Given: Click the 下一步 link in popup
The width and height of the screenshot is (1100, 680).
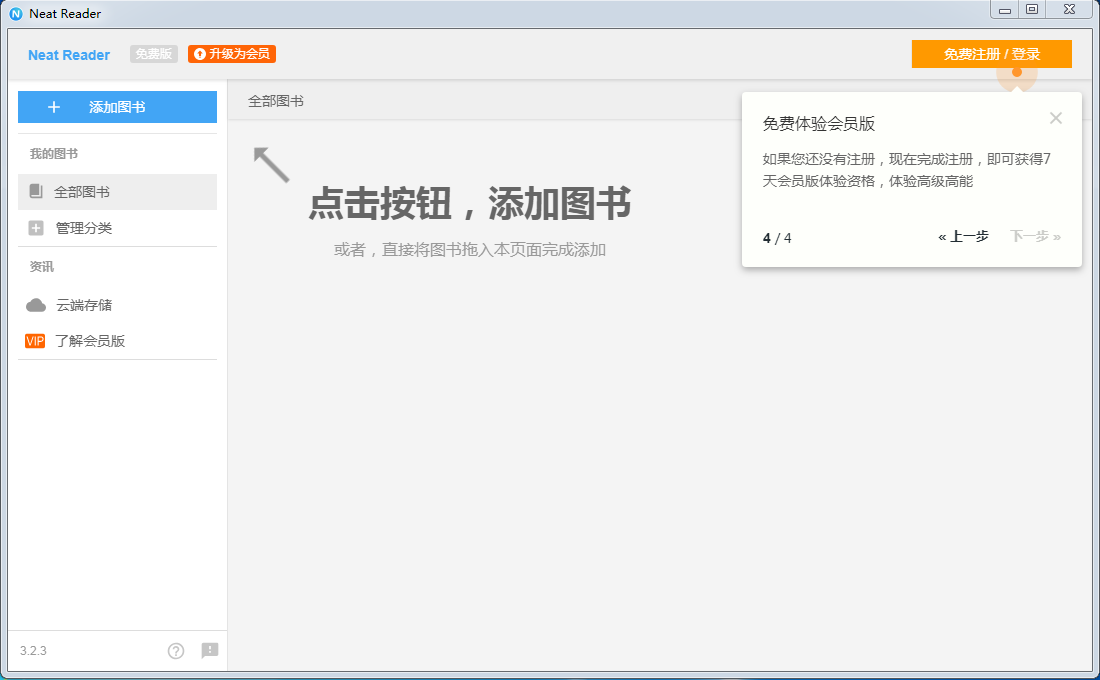Looking at the screenshot, I should [1035, 236].
